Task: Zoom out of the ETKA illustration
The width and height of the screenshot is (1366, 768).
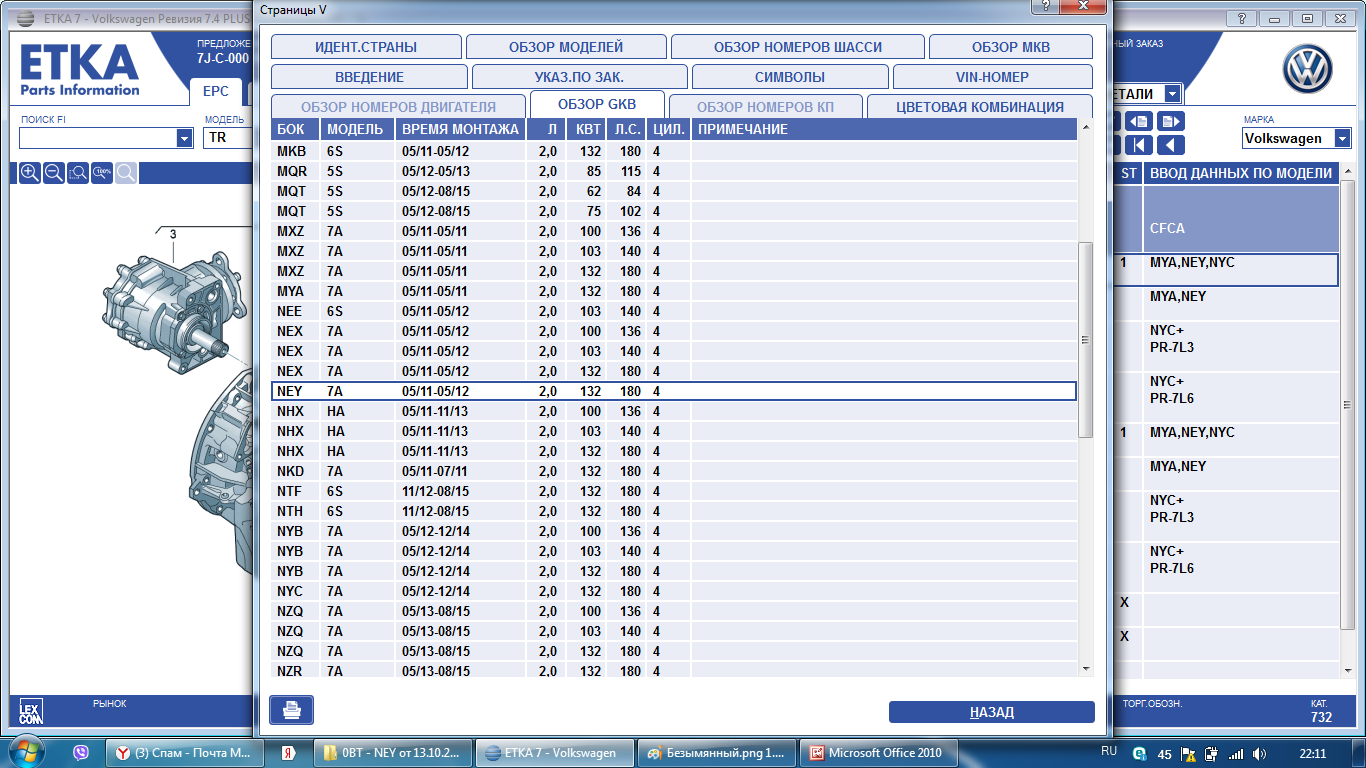Action: click(x=54, y=173)
